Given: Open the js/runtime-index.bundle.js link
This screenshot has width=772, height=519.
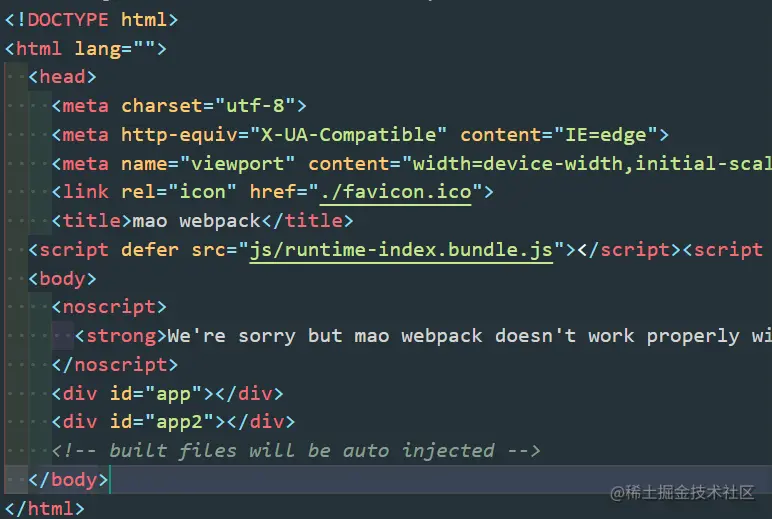Looking at the screenshot, I should click(401, 250).
